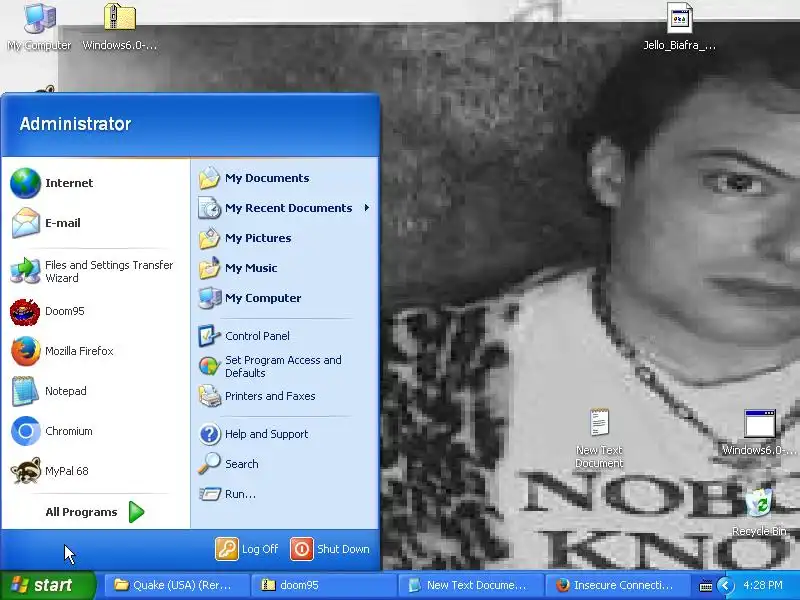Open the Search tool
This screenshot has width=800, height=600.
285,464
